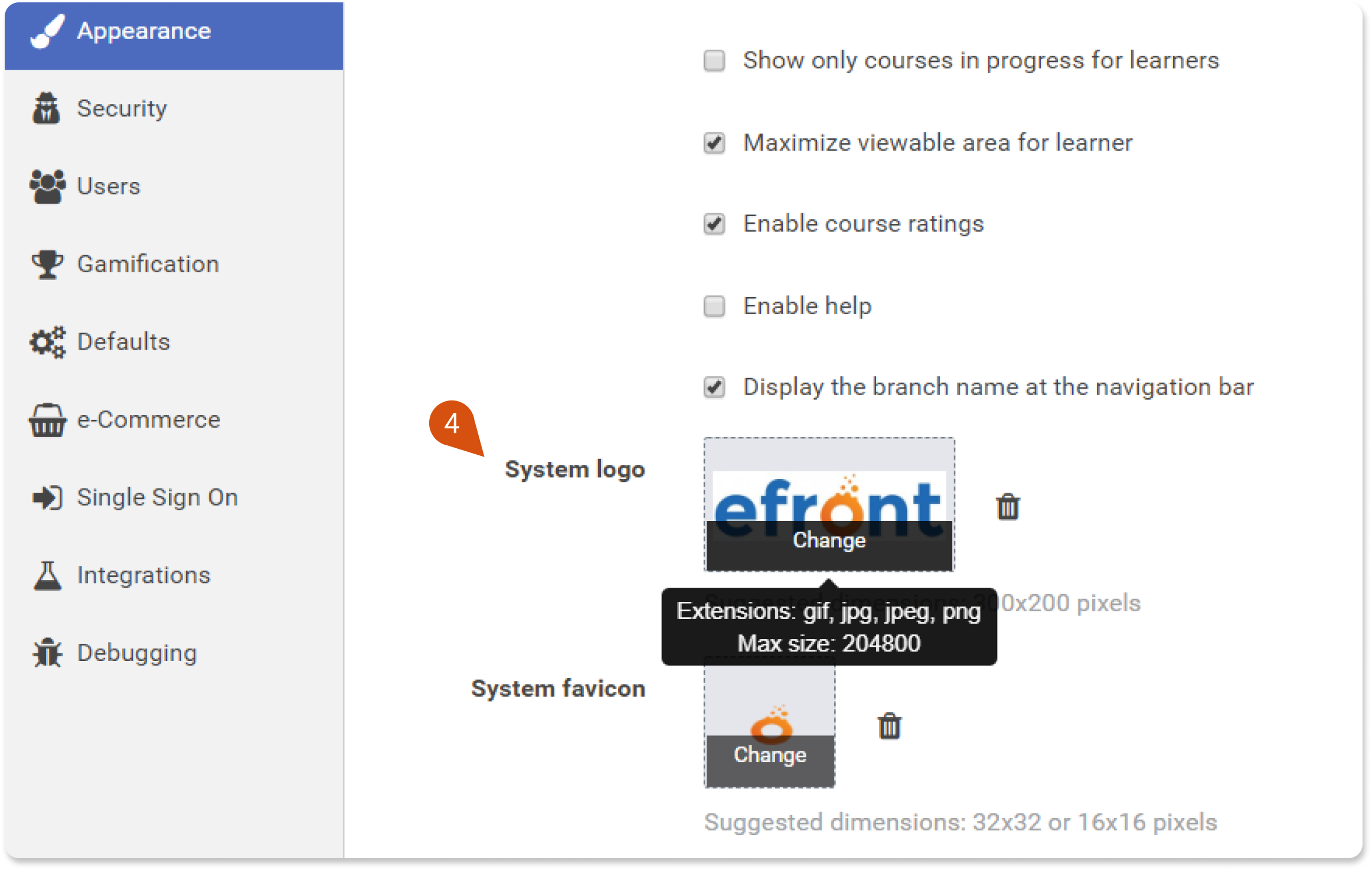
Task: Disable Enable course ratings checkbox
Action: (714, 224)
